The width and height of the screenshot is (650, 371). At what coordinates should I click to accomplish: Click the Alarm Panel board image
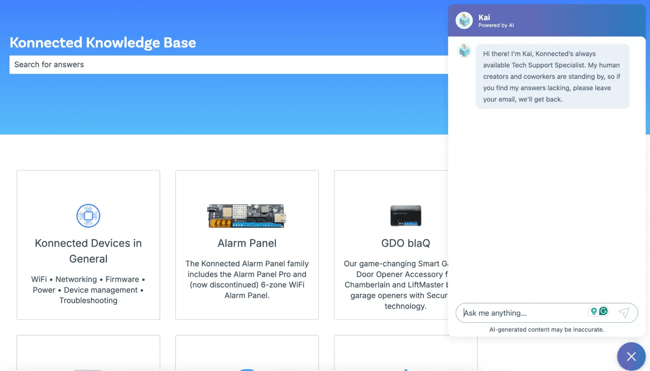coord(247,216)
